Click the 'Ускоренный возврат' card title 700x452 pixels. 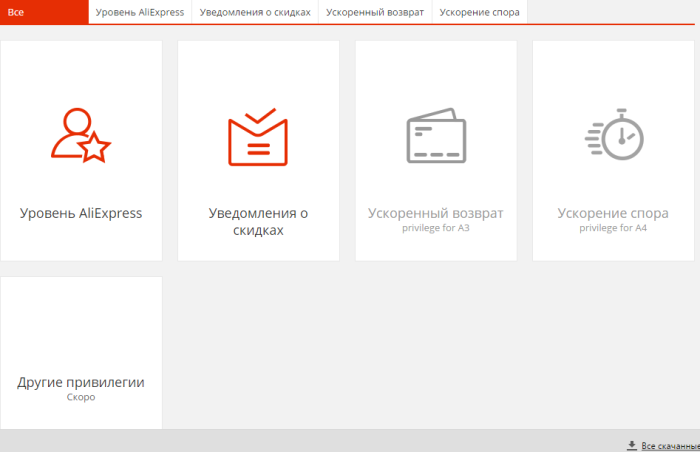[x=436, y=213]
